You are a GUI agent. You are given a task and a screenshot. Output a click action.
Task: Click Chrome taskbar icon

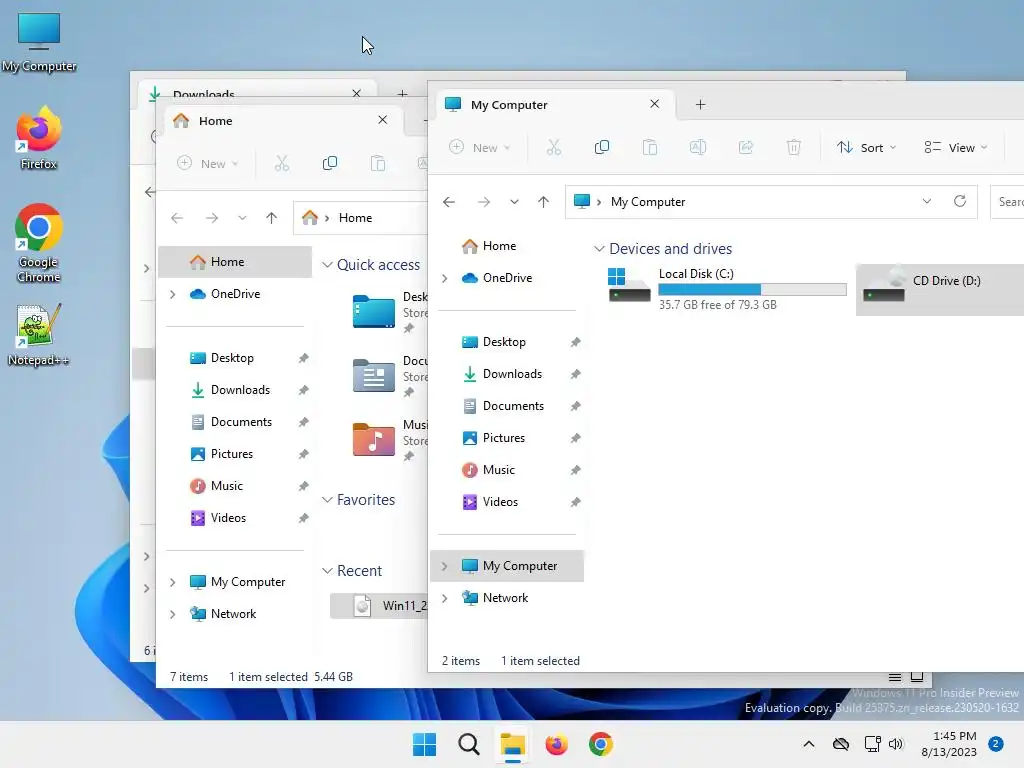[x=601, y=744]
